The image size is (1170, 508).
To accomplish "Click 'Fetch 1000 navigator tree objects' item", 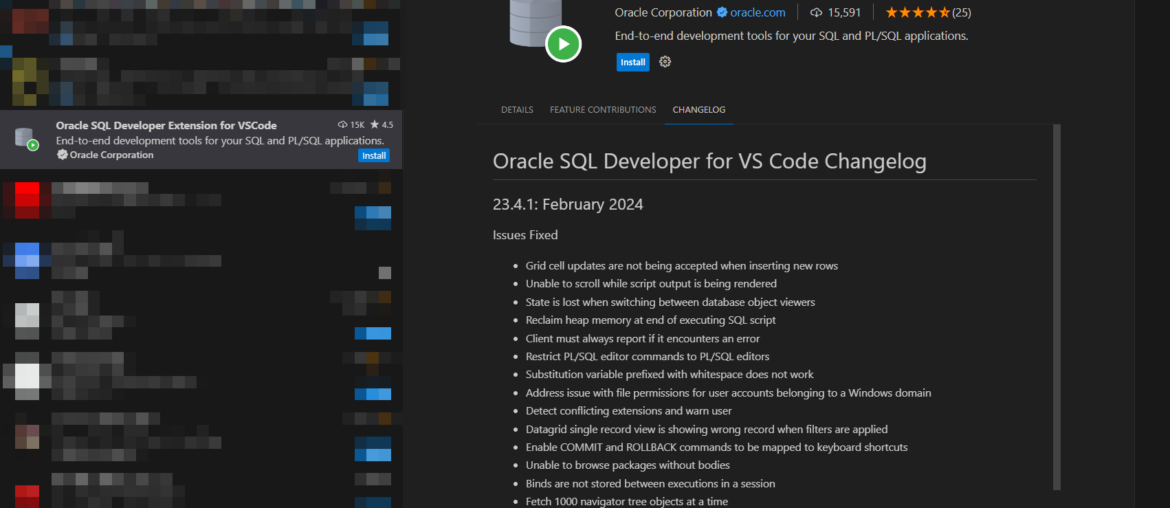I will click(626, 501).
